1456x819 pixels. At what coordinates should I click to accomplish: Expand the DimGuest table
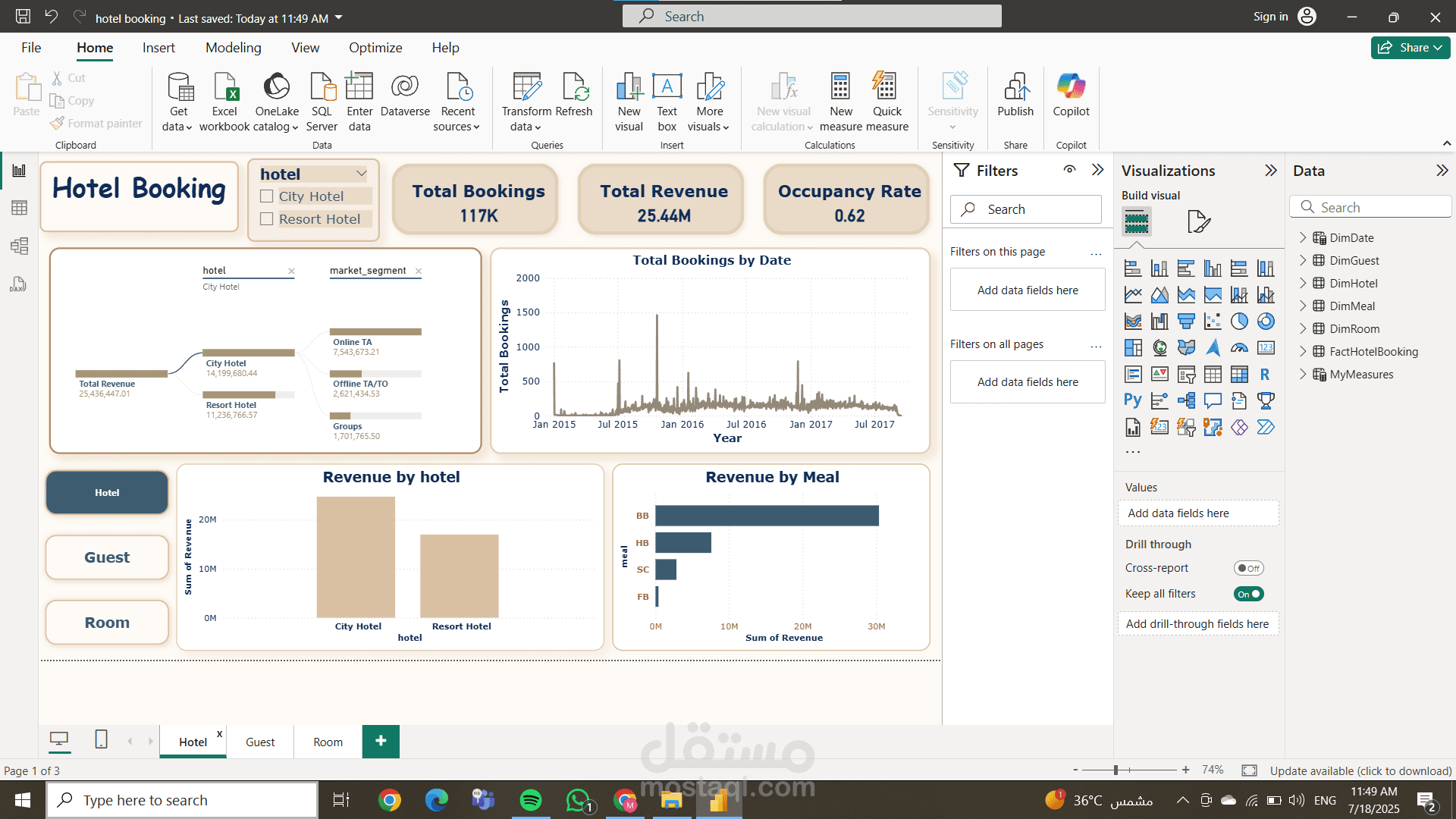[1303, 260]
